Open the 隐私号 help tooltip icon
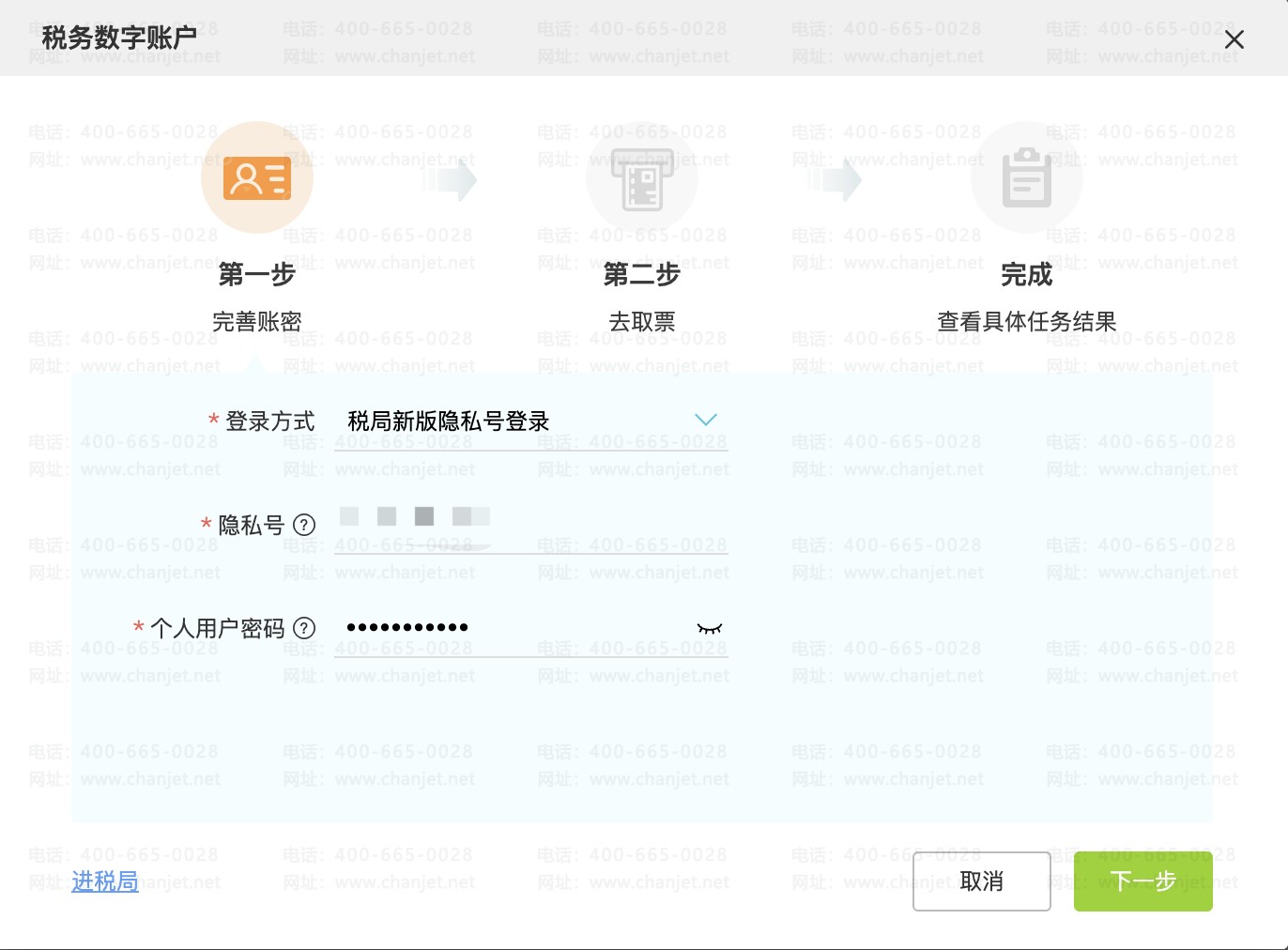 click(304, 525)
